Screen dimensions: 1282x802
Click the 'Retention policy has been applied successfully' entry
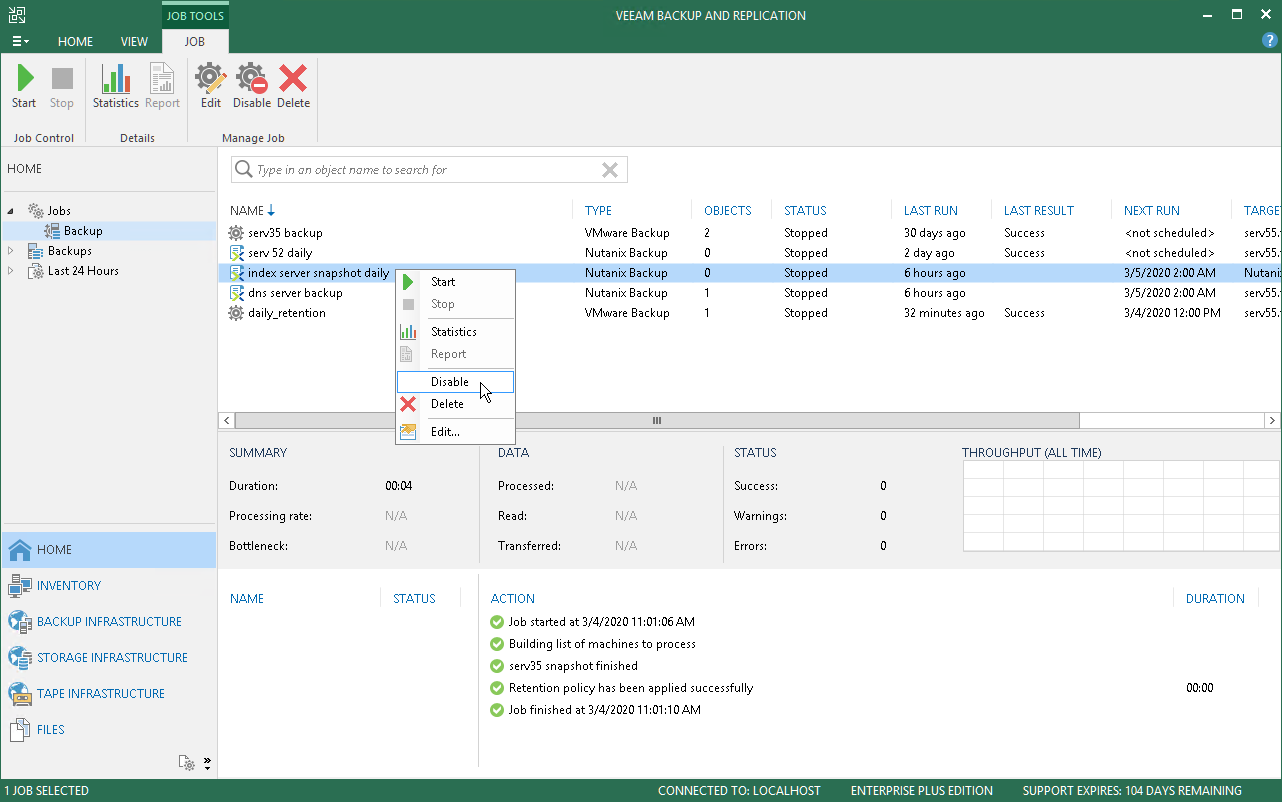tap(631, 688)
